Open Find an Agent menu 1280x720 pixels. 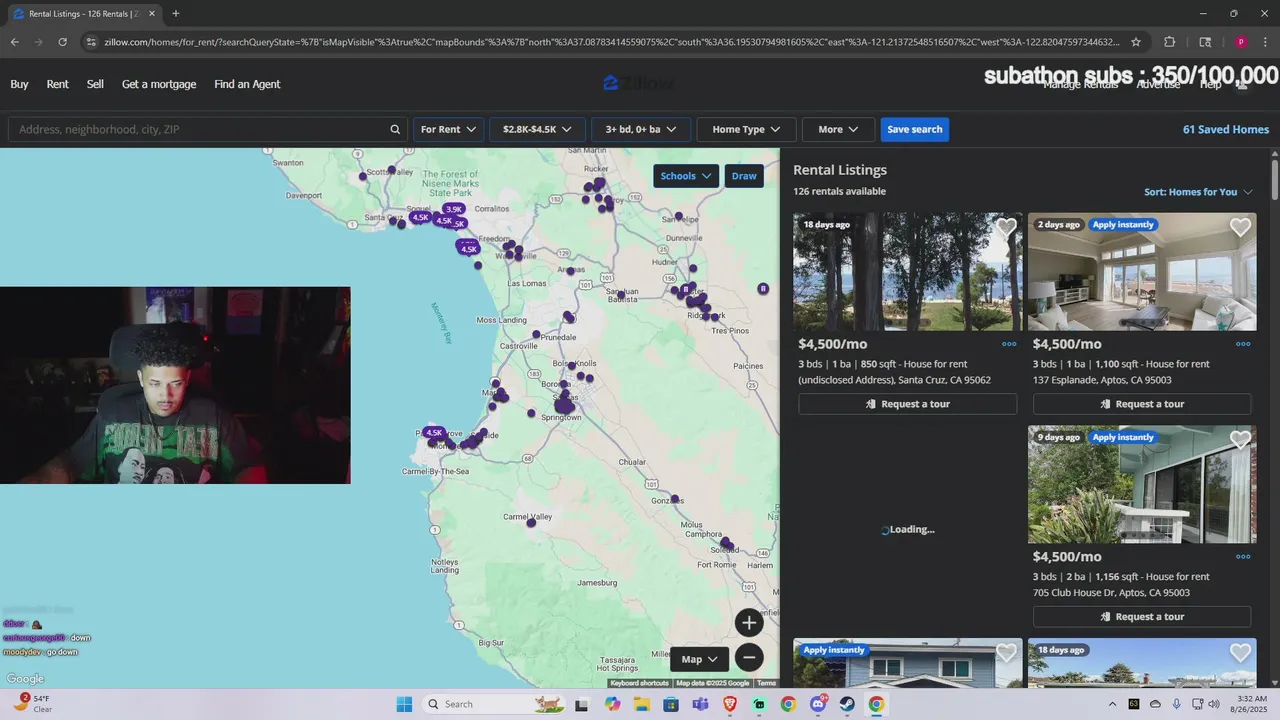pos(247,84)
